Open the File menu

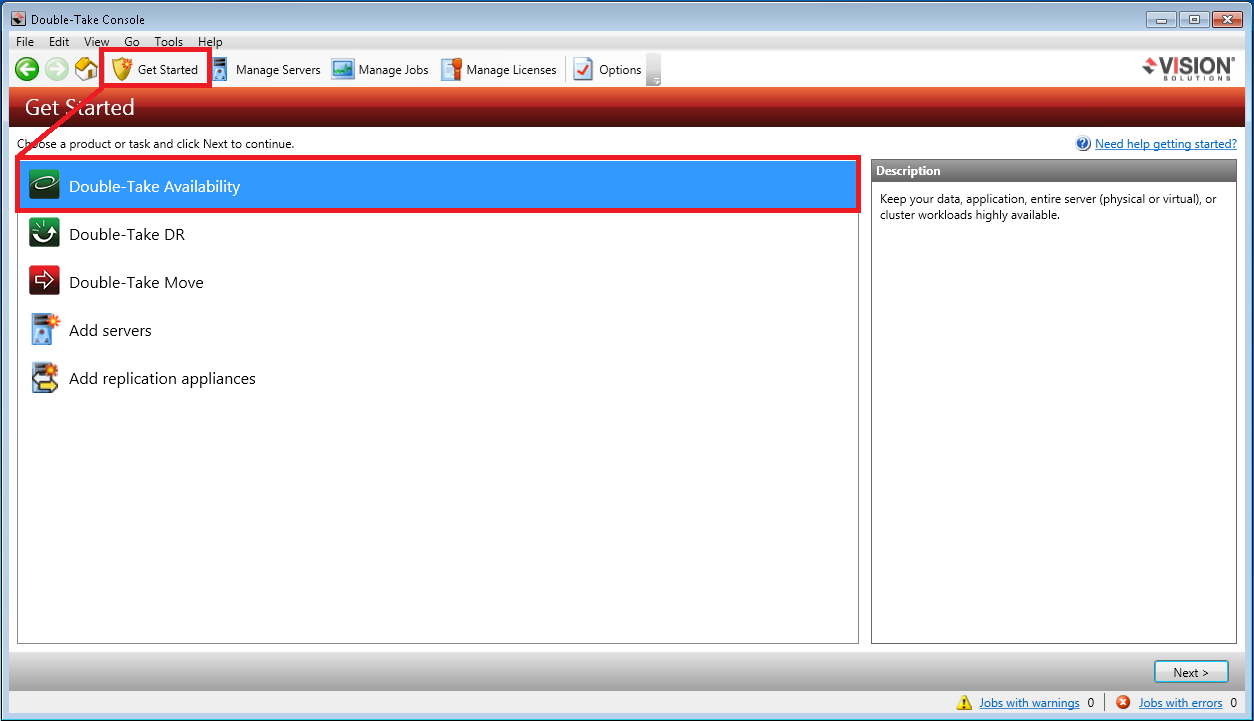pos(25,42)
